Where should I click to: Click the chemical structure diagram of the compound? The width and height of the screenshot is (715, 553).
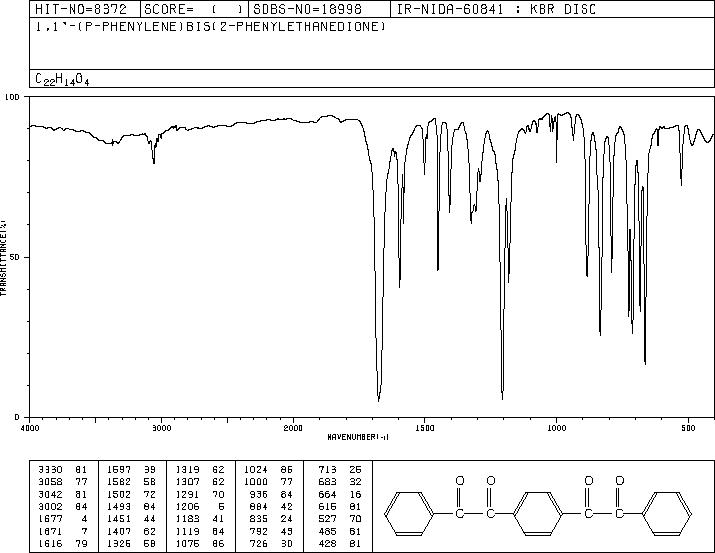538,506
